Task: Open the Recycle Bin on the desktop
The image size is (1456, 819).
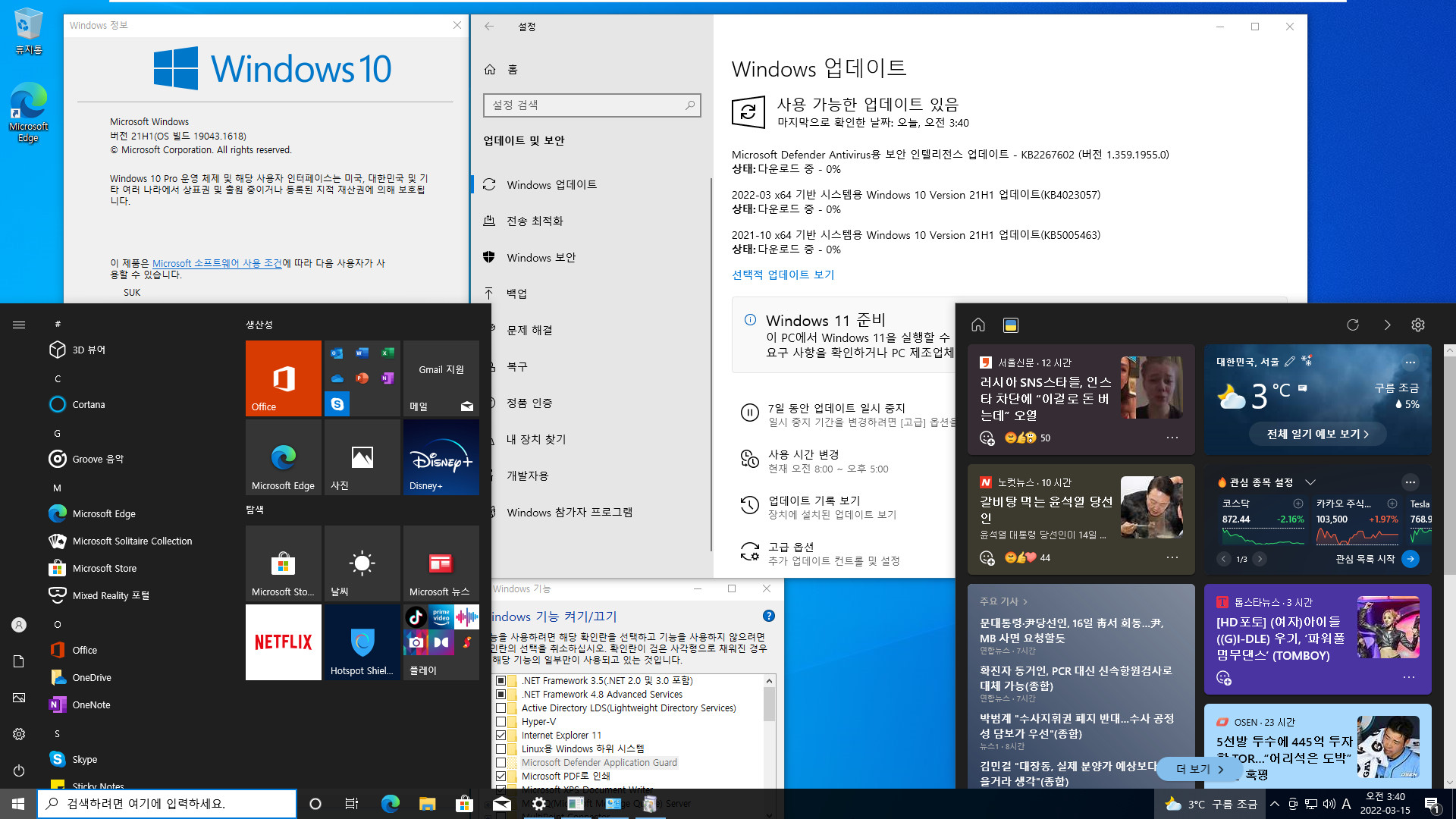Action: 28,32
